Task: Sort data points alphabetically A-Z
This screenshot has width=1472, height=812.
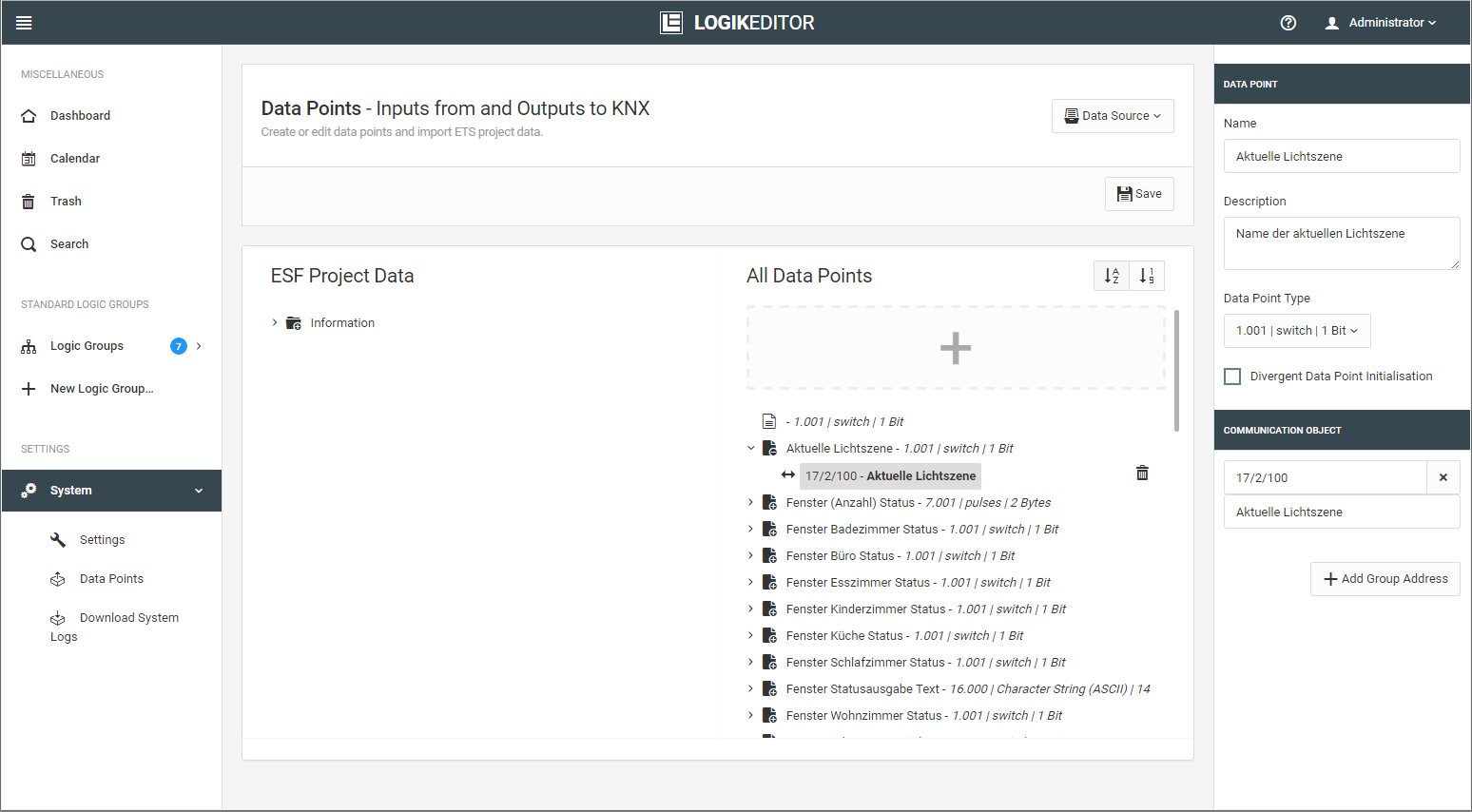Action: 1112,276
